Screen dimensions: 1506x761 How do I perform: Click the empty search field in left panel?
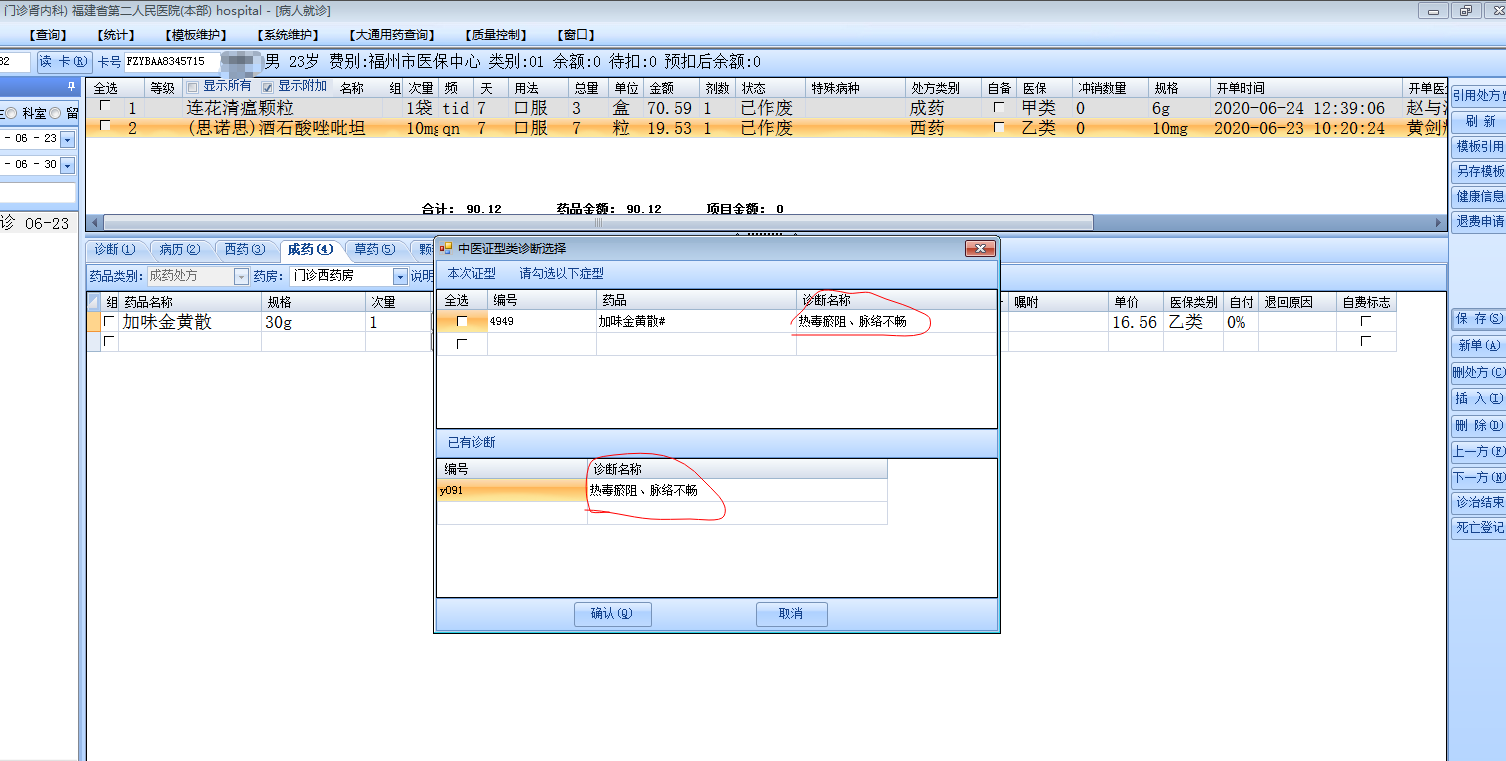[x=38, y=193]
